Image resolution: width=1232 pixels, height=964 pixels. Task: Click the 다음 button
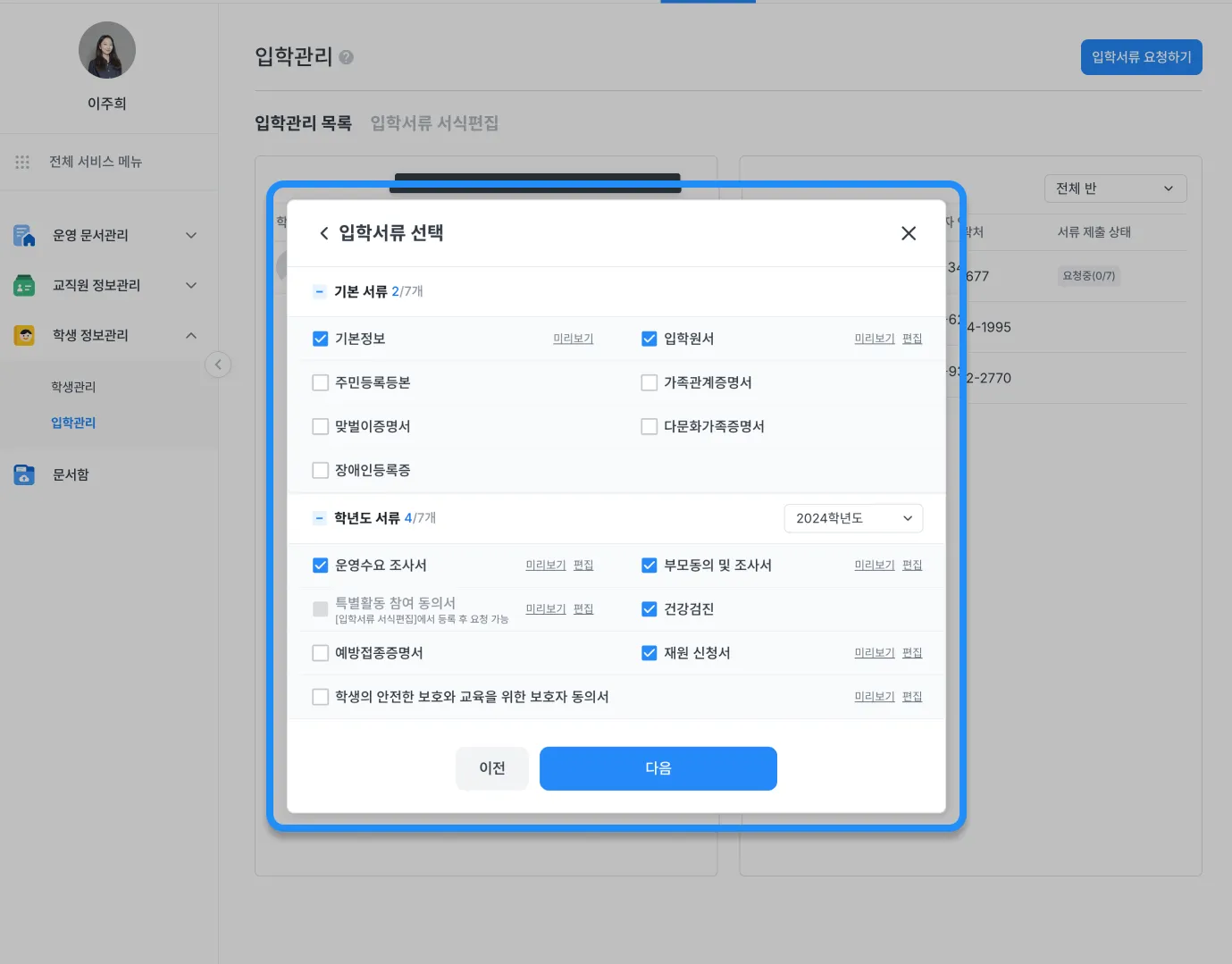[658, 768]
